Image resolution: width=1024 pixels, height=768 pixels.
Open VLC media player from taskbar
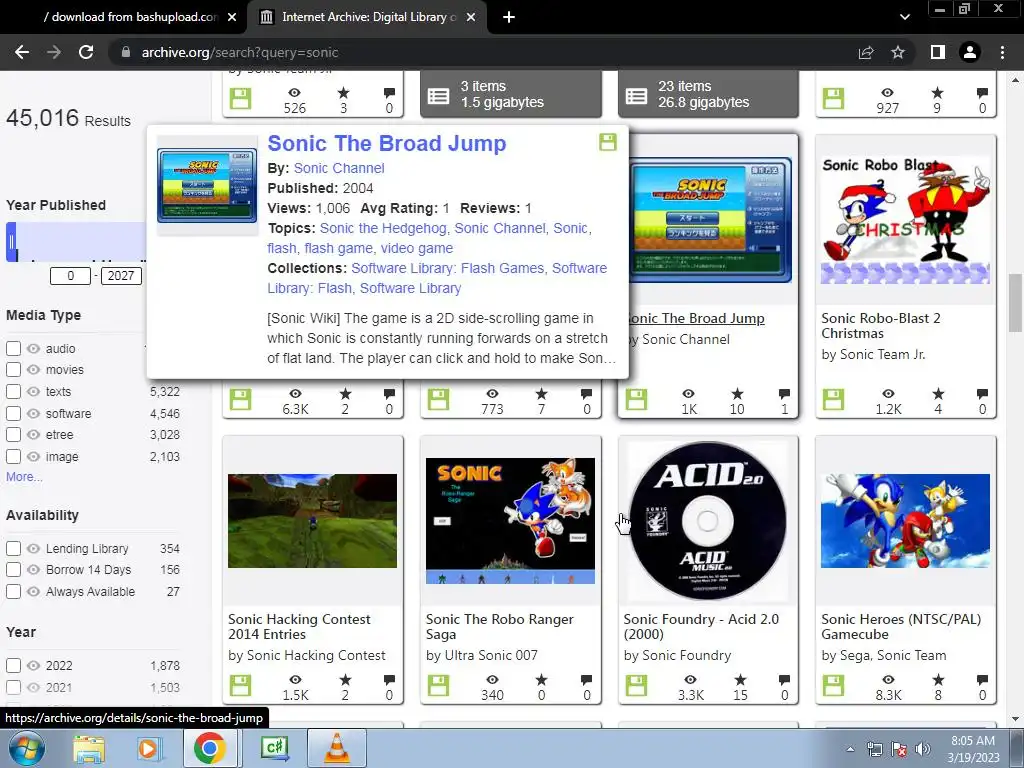[336, 748]
